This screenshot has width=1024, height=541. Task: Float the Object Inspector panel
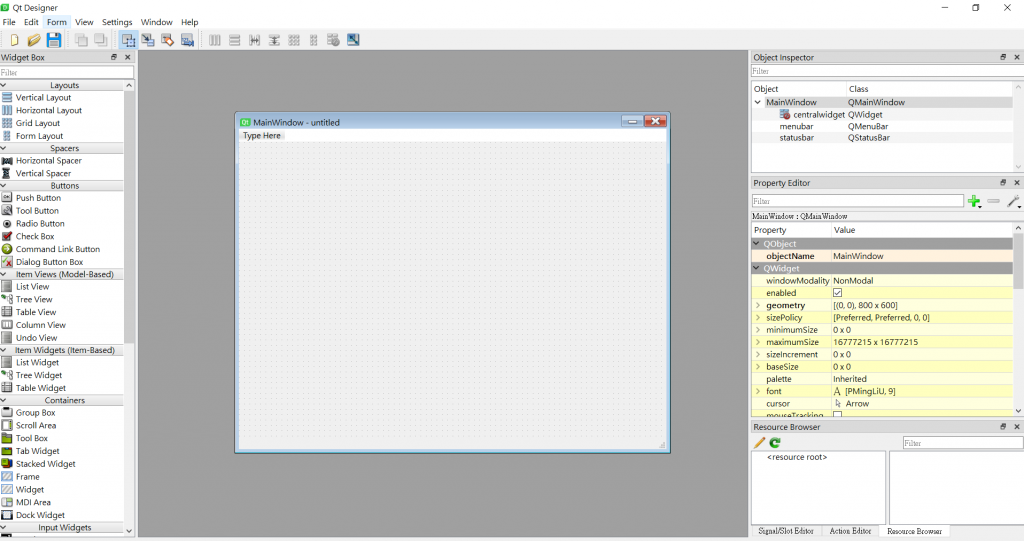1003,57
